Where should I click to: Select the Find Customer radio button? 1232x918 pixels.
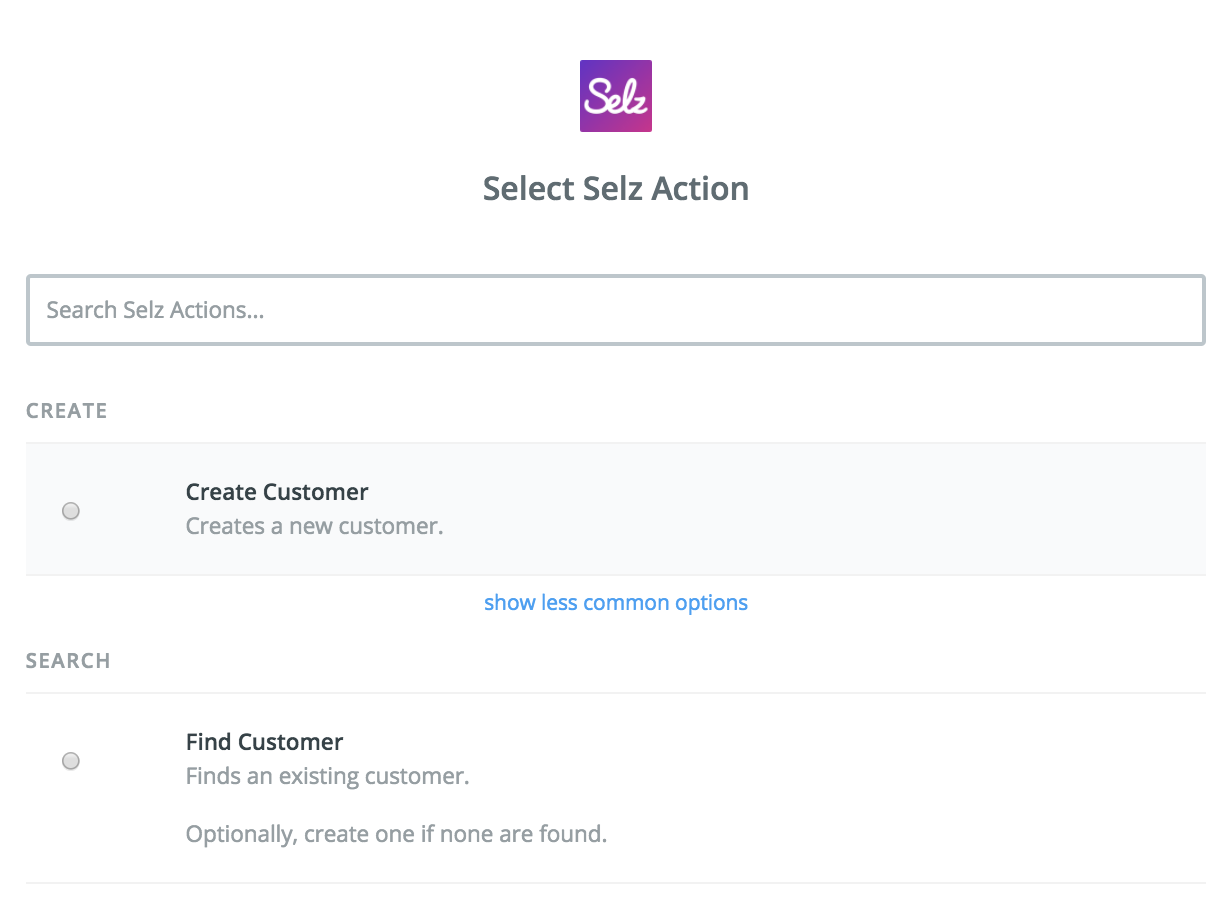point(71,761)
